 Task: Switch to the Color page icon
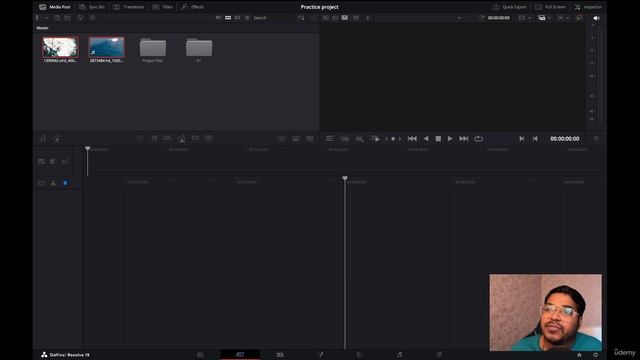[359, 355]
